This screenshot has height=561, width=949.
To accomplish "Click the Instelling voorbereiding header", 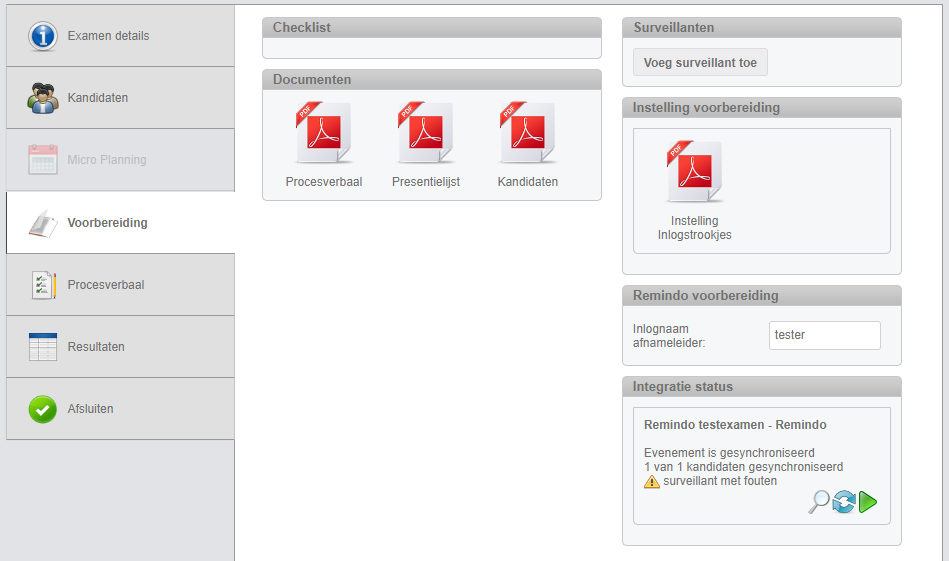I will pyautogui.click(x=761, y=108).
